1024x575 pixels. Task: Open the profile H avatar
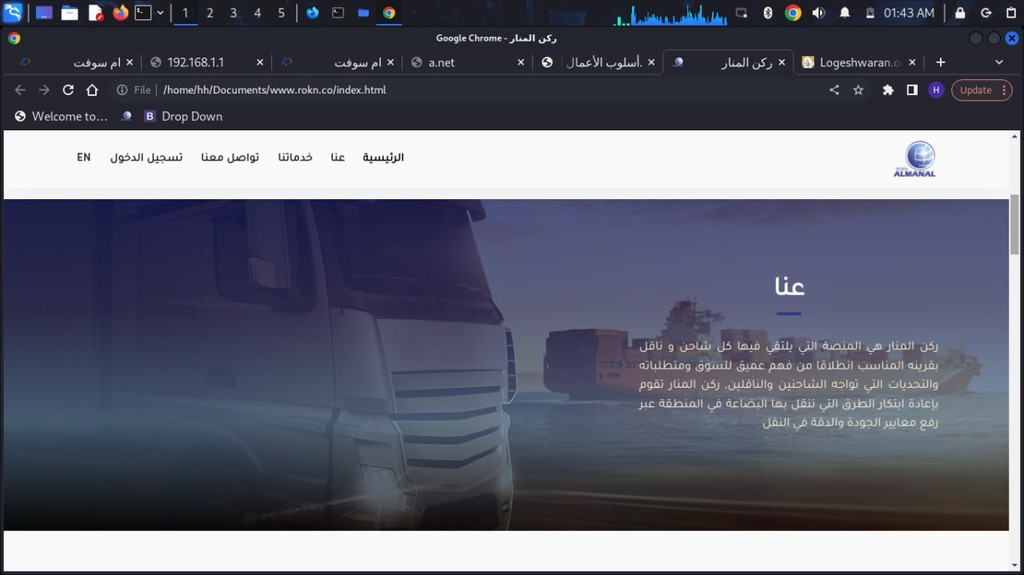936,90
